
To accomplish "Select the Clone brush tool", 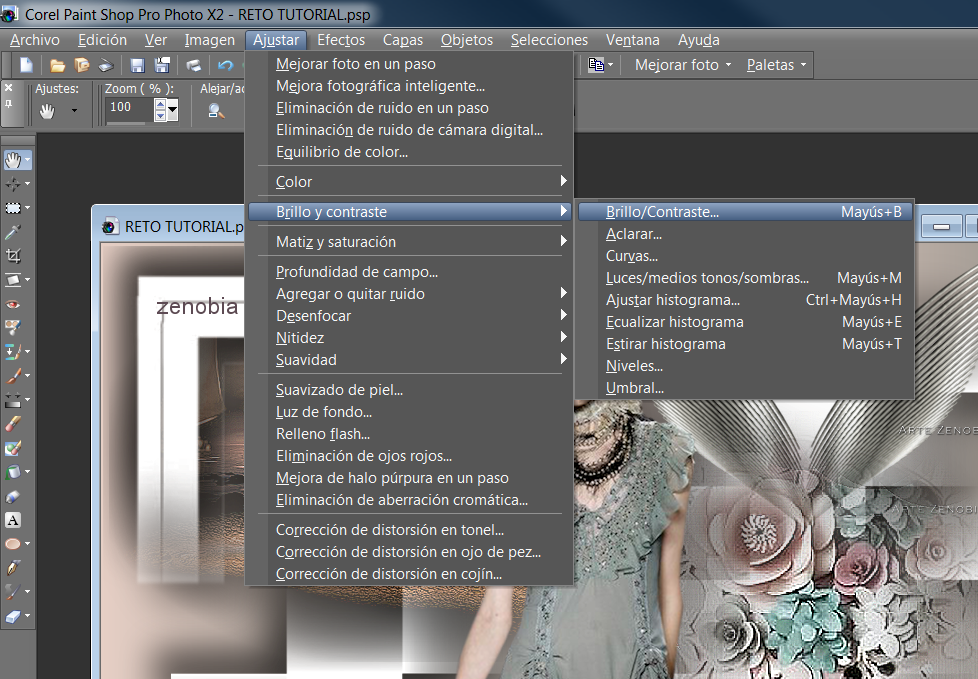I will [x=12, y=352].
